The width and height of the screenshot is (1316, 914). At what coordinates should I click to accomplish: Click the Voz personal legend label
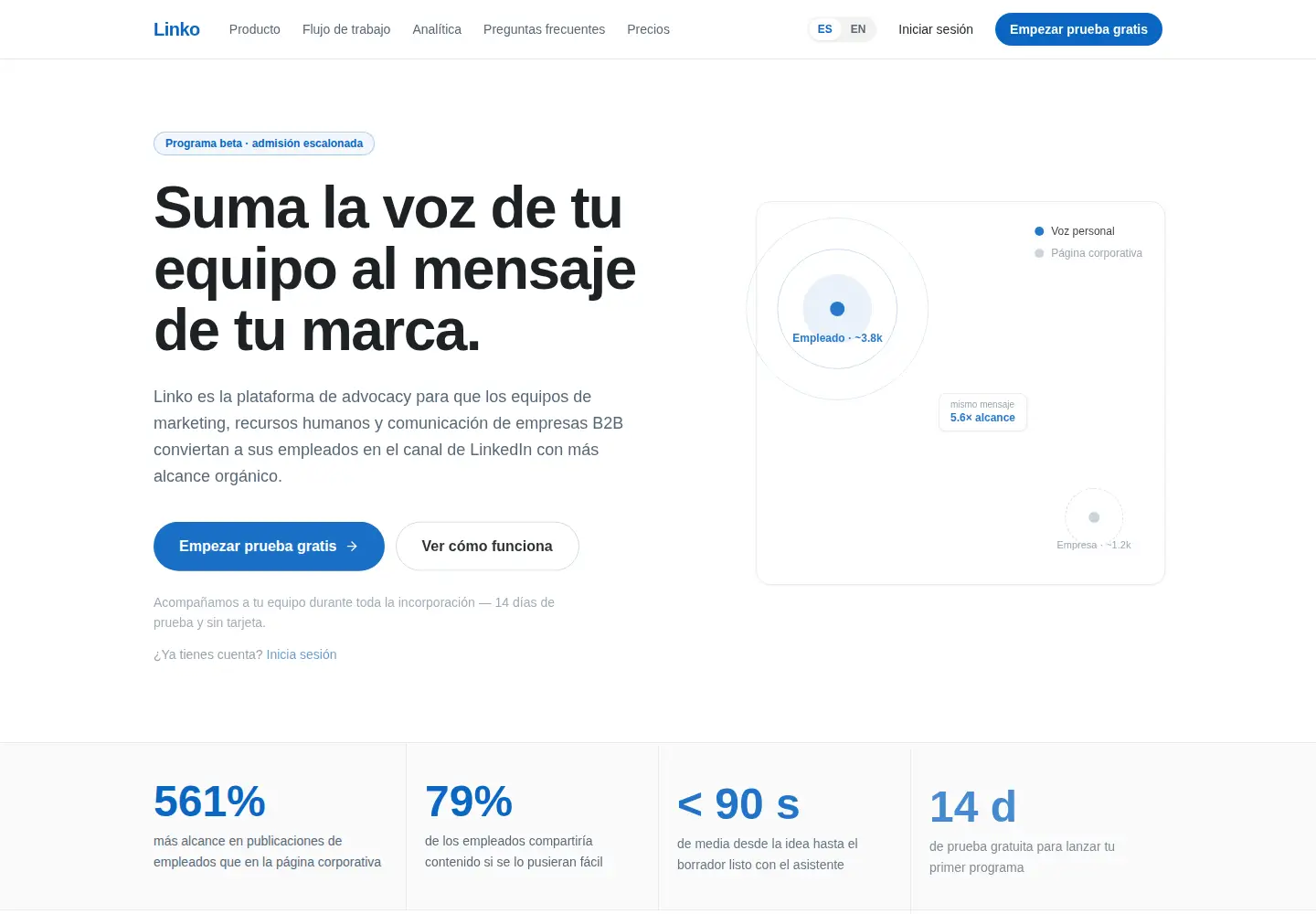click(1082, 231)
